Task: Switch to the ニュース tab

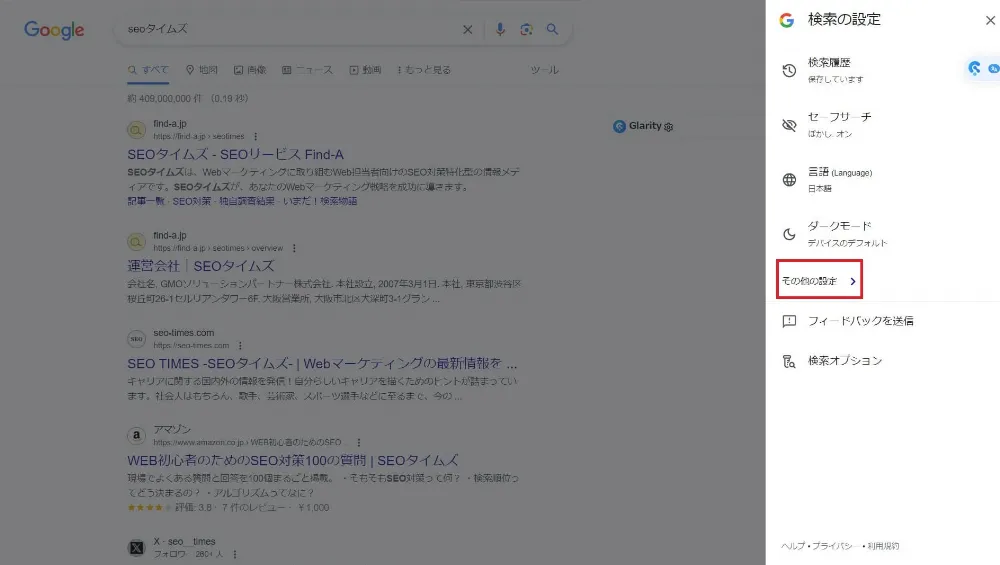Action: click(x=307, y=70)
